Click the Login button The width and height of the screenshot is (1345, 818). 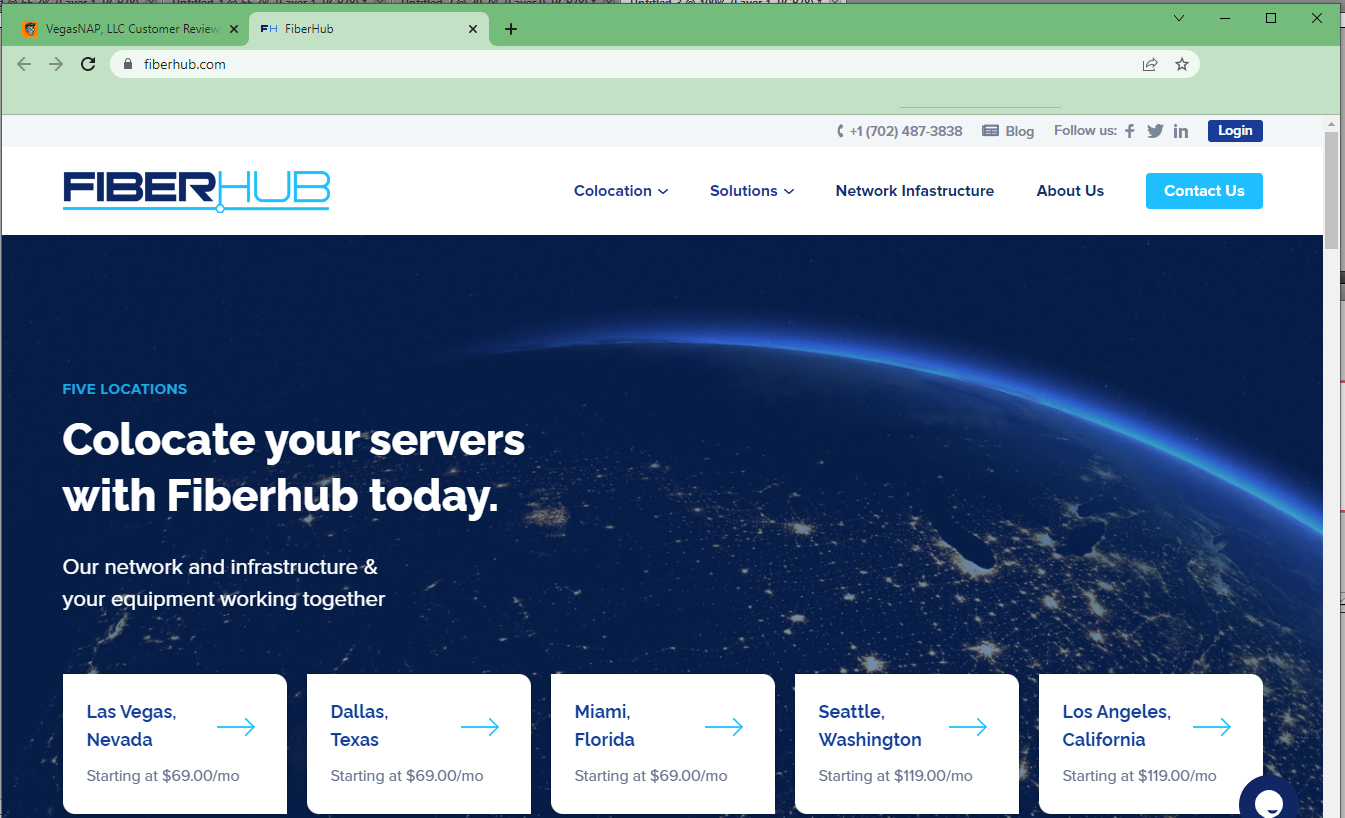tap(1235, 131)
